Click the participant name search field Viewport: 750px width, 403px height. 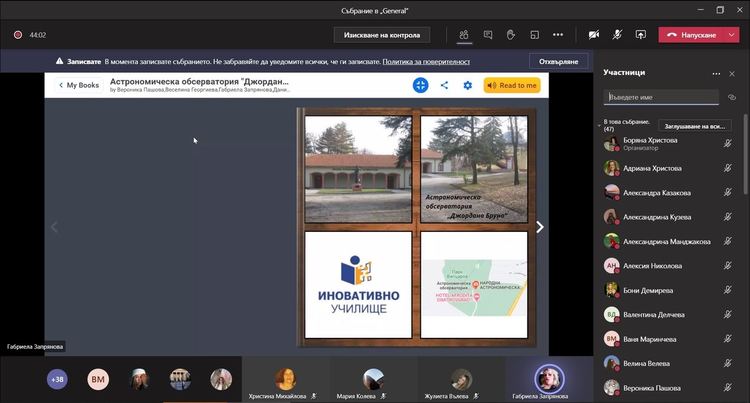point(661,98)
